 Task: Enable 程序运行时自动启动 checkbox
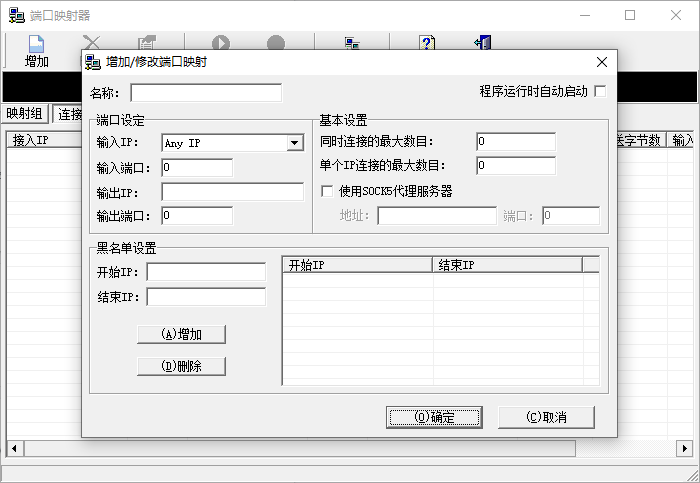pos(600,92)
